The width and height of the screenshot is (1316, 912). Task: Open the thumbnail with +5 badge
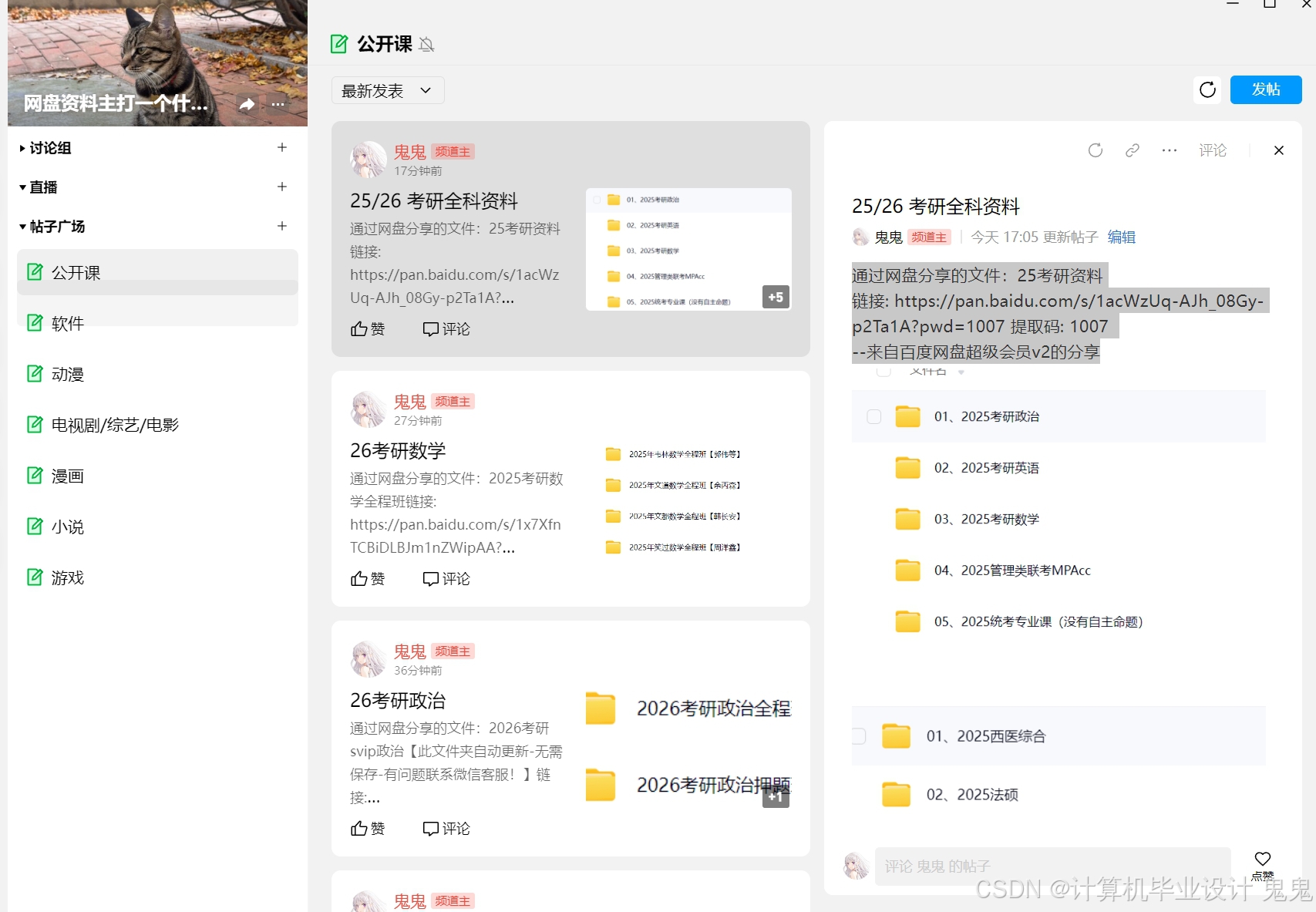pyautogui.click(x=688, y=249)
